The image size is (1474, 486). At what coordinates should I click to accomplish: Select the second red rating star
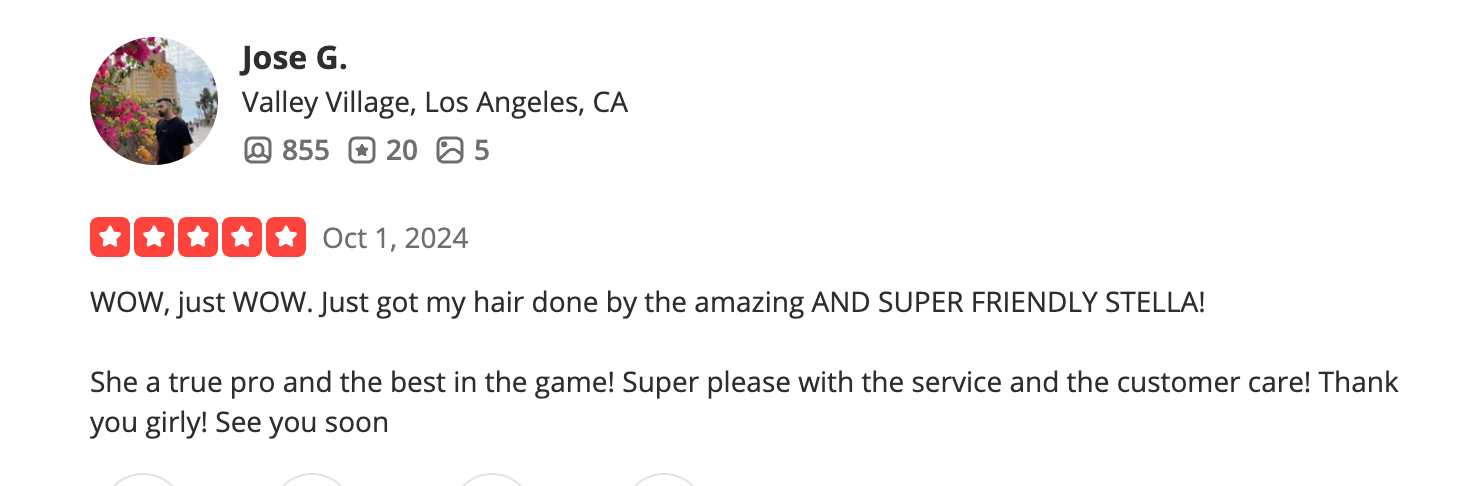click(154, 237)
